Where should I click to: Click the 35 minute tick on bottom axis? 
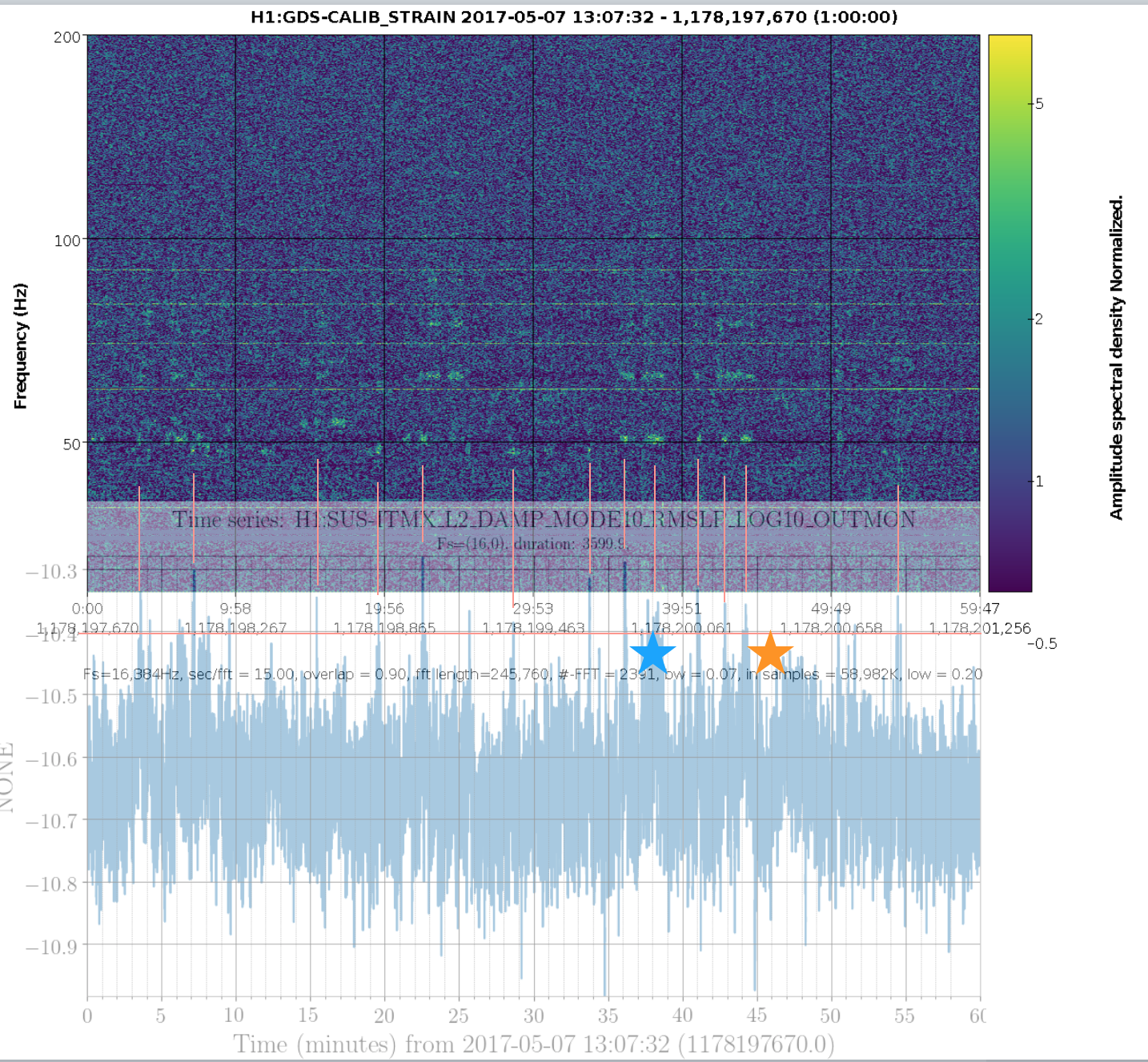pyautogui.click(x=608, y=1016)
